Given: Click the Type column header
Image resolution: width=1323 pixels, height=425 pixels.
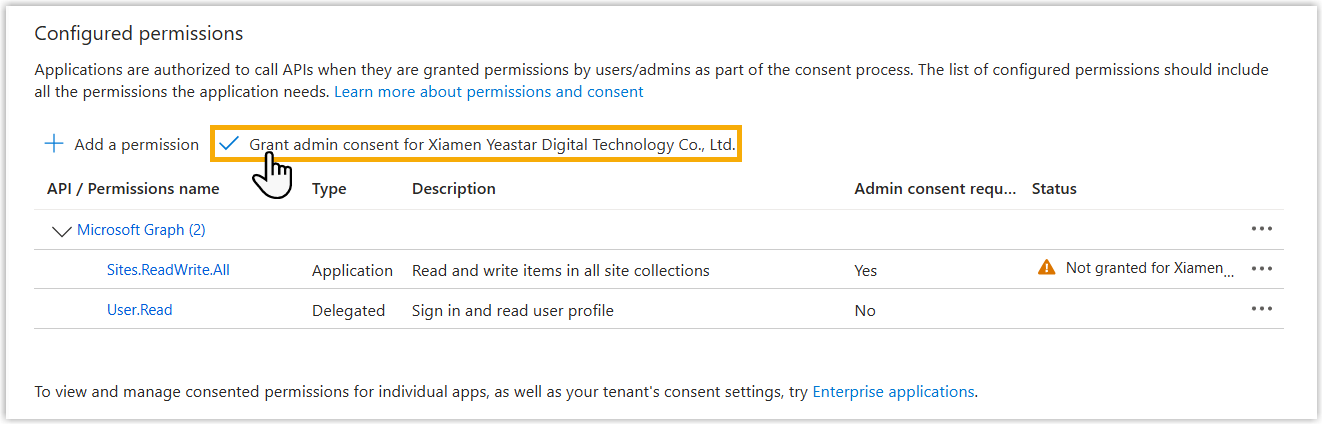Looking at the screenshot, I should (329, 189).
